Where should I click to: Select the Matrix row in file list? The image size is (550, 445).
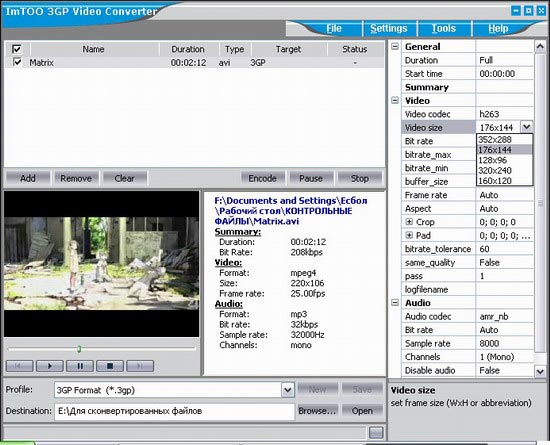coord(195,62)
